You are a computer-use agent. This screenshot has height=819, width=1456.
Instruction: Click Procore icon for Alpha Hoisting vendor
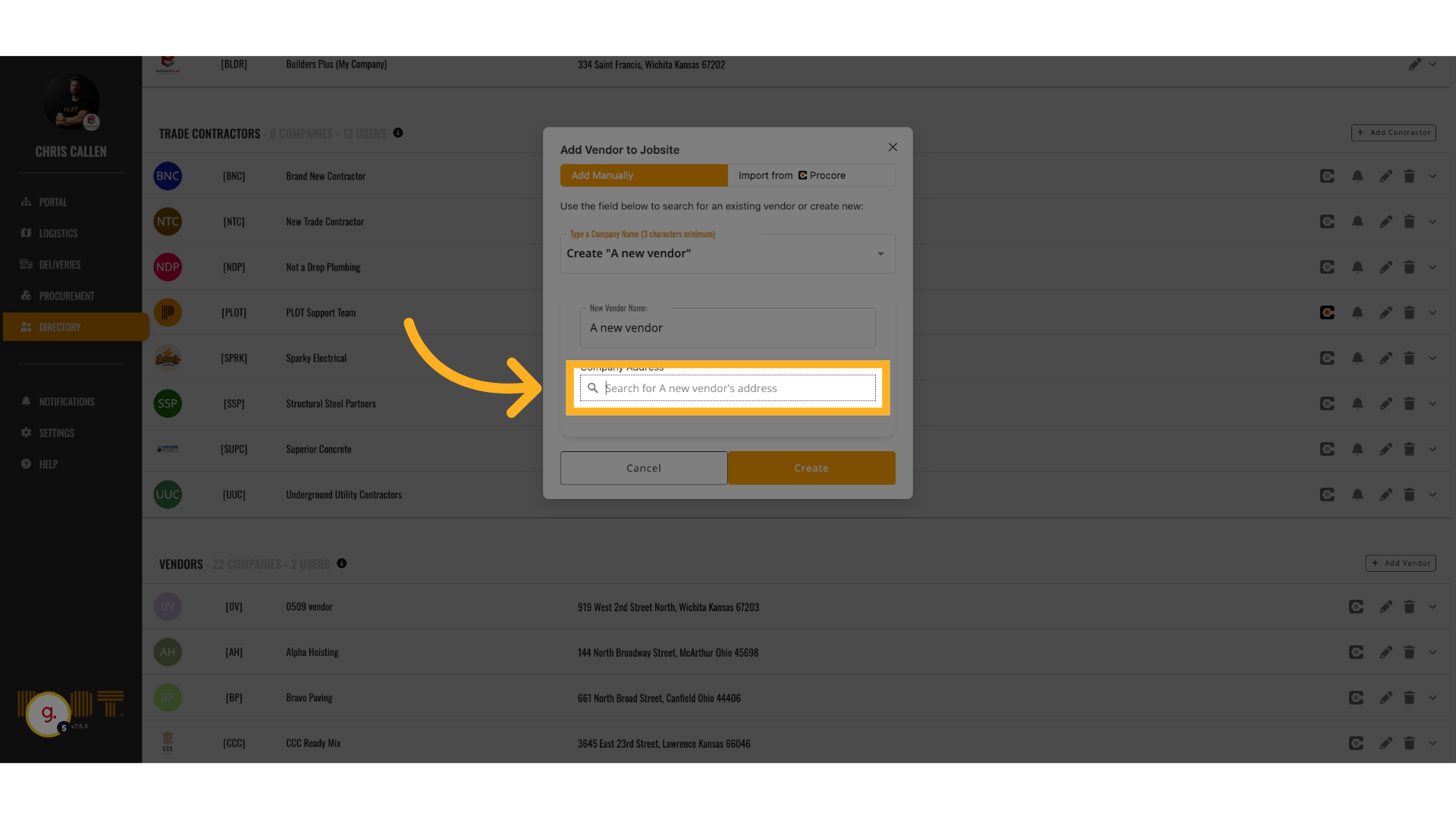pyautogui.click(x=1356, y=652)
